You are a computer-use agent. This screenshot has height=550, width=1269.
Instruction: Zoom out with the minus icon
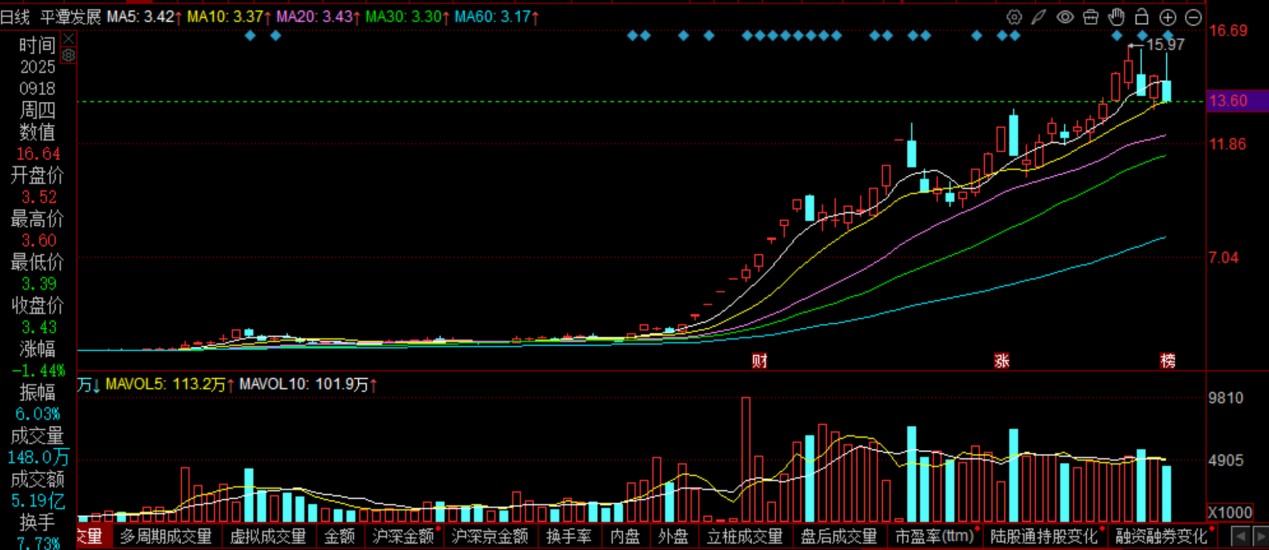point(1193,17)
